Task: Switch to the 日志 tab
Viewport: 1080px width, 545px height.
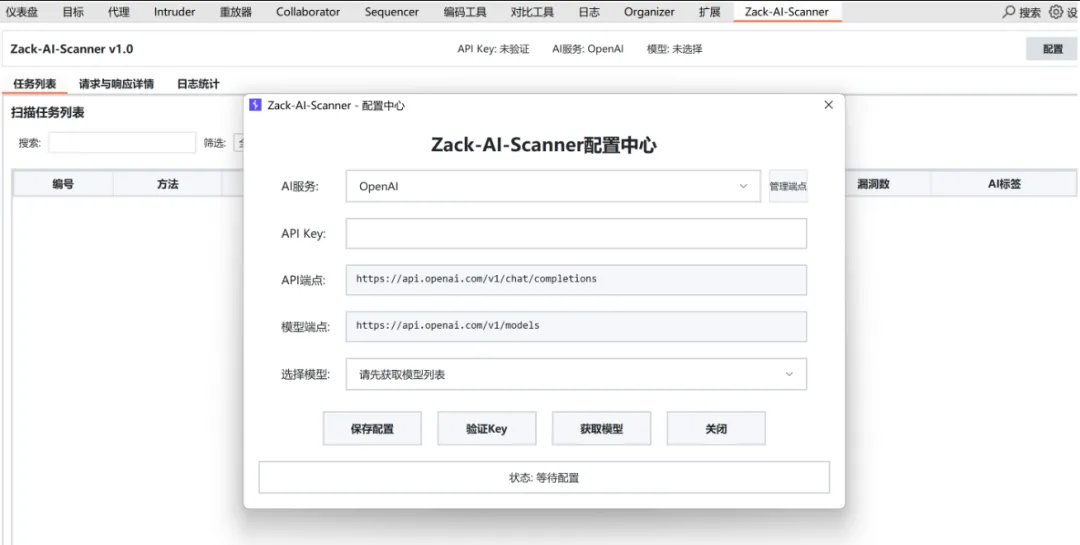Action: click(x=589, y=12)
